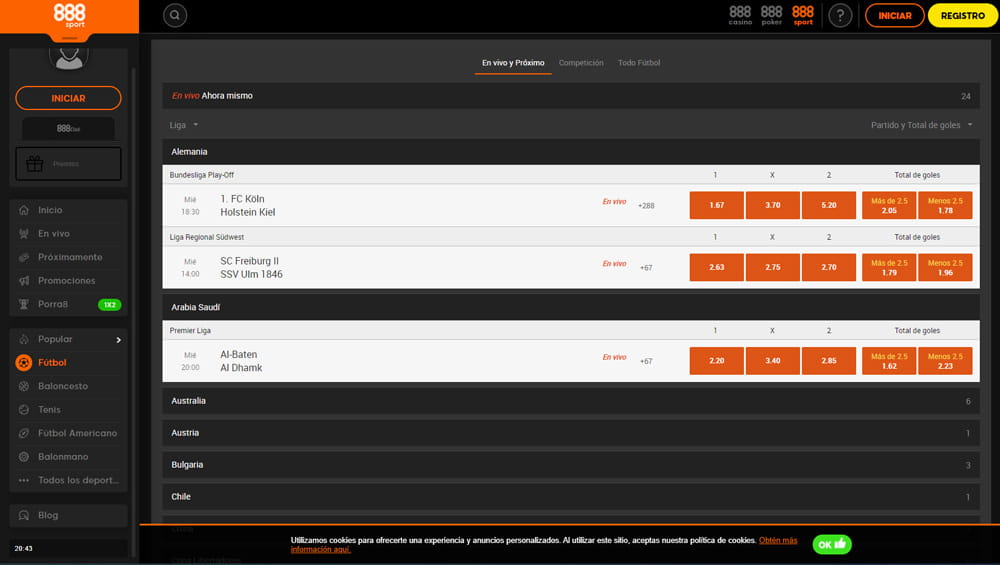Accept cookies with OK button
Viewport: 1000px width, 565px height.
[832, 544]
